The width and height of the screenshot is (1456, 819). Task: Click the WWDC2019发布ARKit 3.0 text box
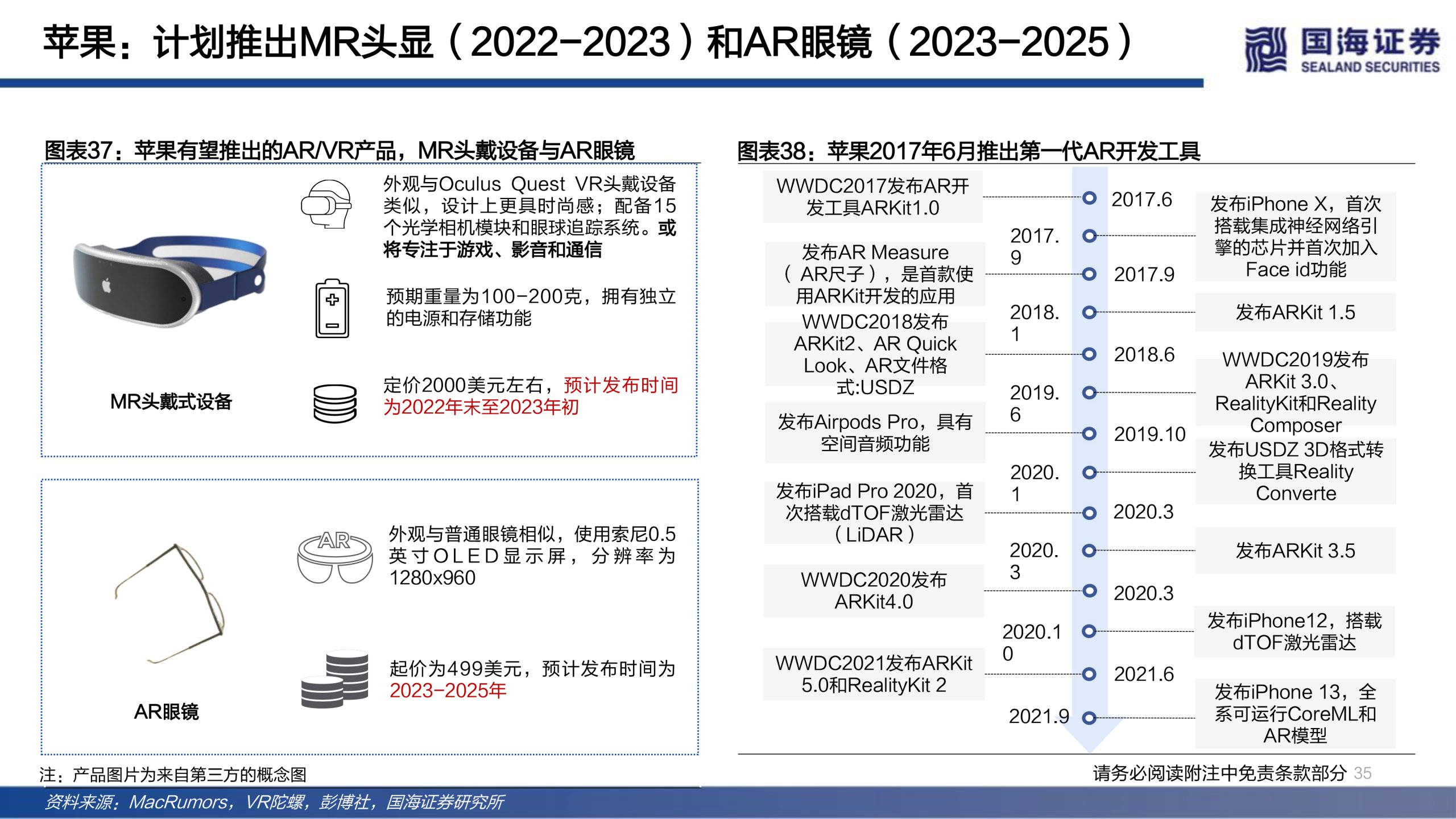tap(1296, 392)
